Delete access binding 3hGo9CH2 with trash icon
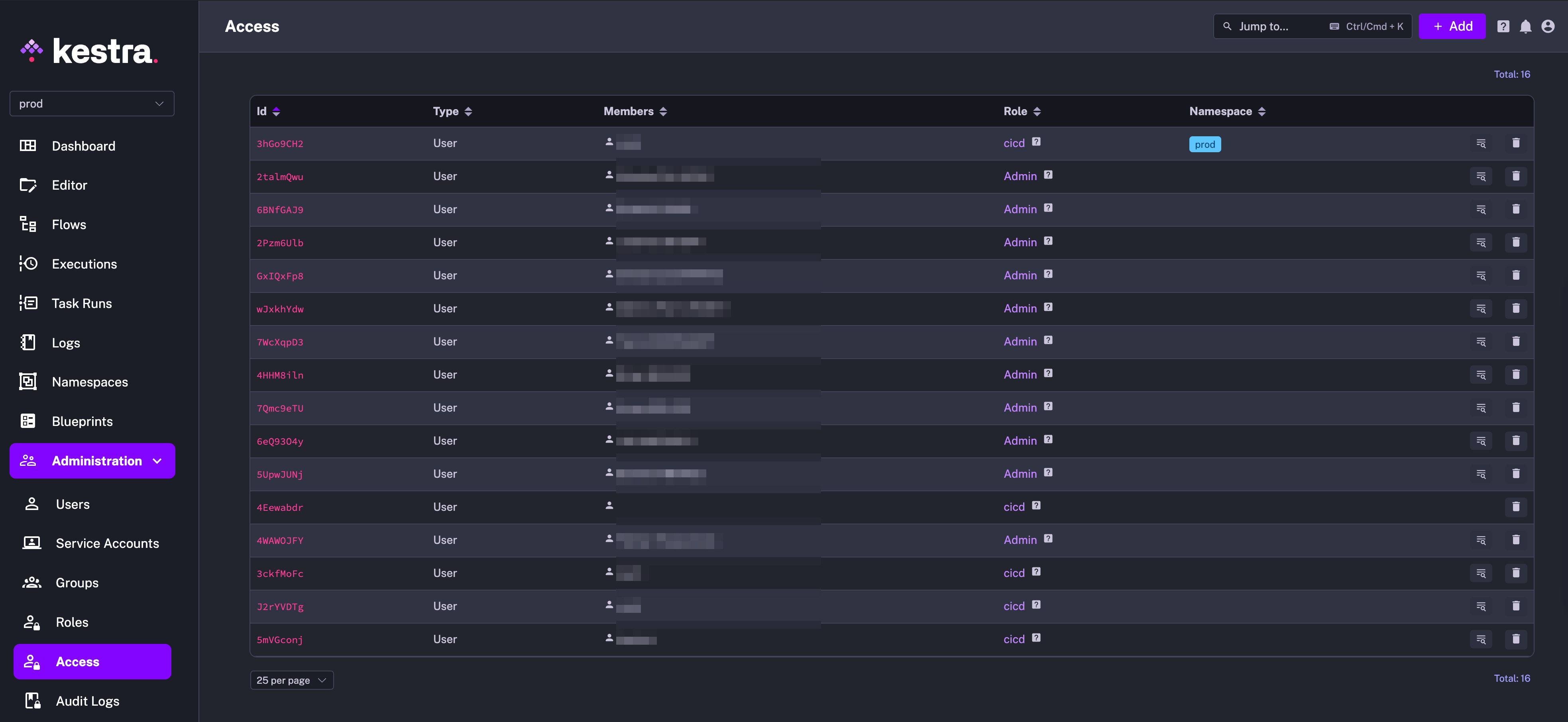This screenshot has width=1568, height=722. tap(1516, 143)
